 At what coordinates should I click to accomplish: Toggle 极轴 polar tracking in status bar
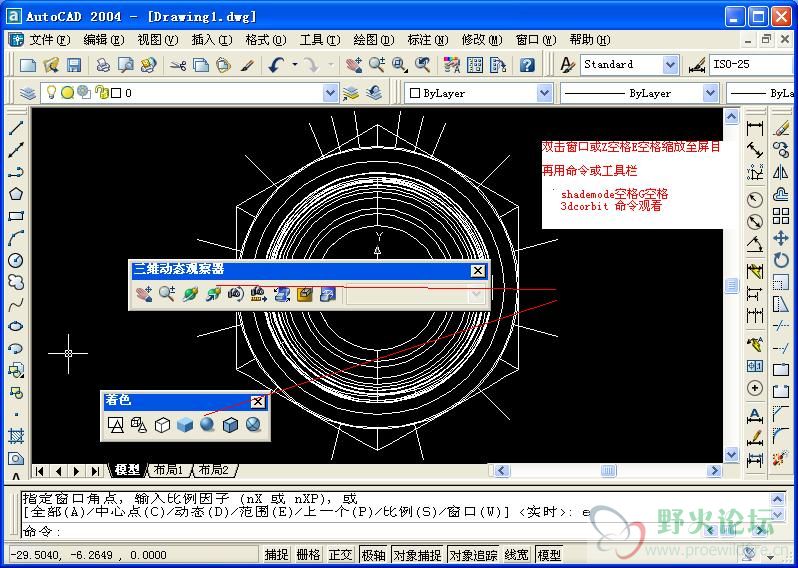(373, 555)
